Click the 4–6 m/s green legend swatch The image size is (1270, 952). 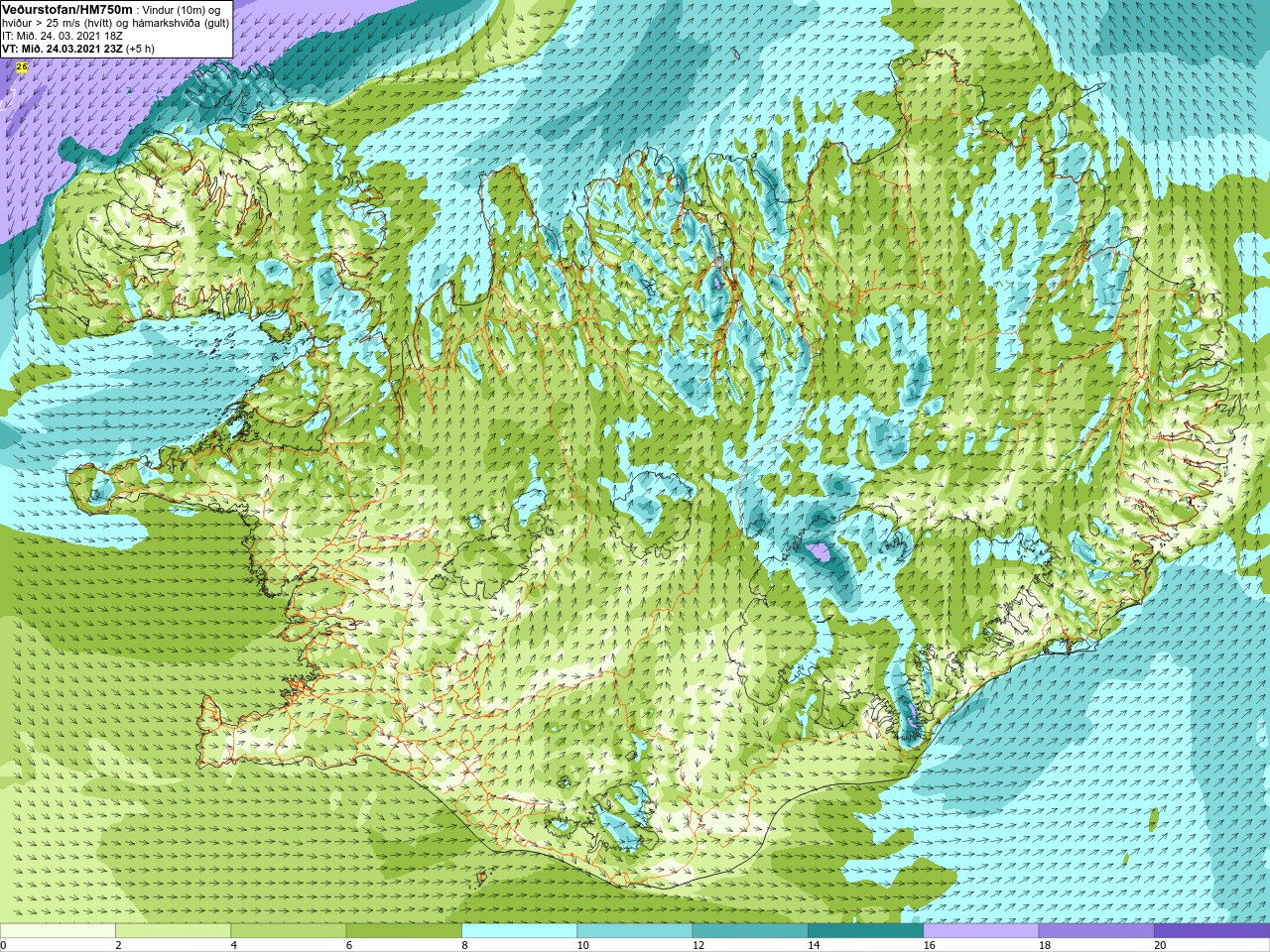pyautogui.click(x=288, y=931)
